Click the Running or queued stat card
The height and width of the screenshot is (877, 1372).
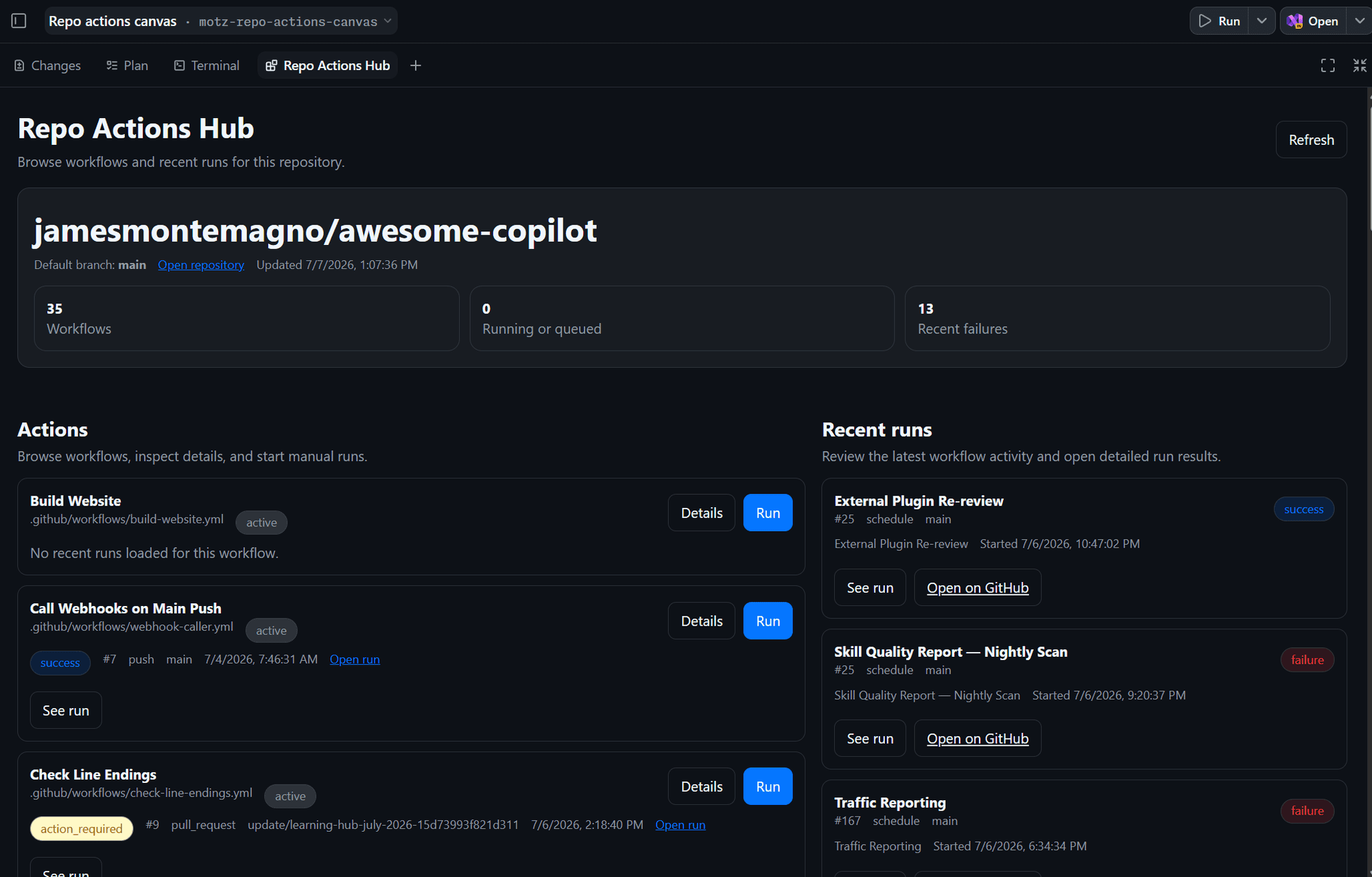click(682, 318)
